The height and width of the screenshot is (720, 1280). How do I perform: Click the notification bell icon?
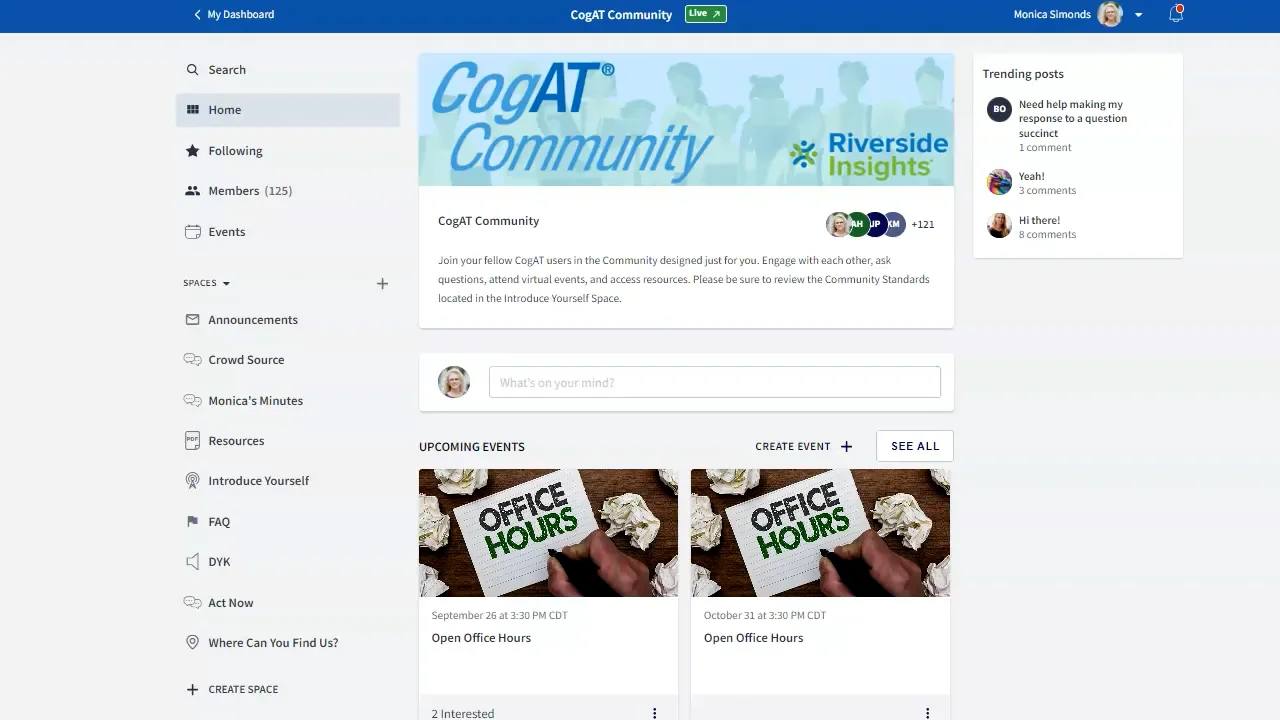pos(1176,14)
